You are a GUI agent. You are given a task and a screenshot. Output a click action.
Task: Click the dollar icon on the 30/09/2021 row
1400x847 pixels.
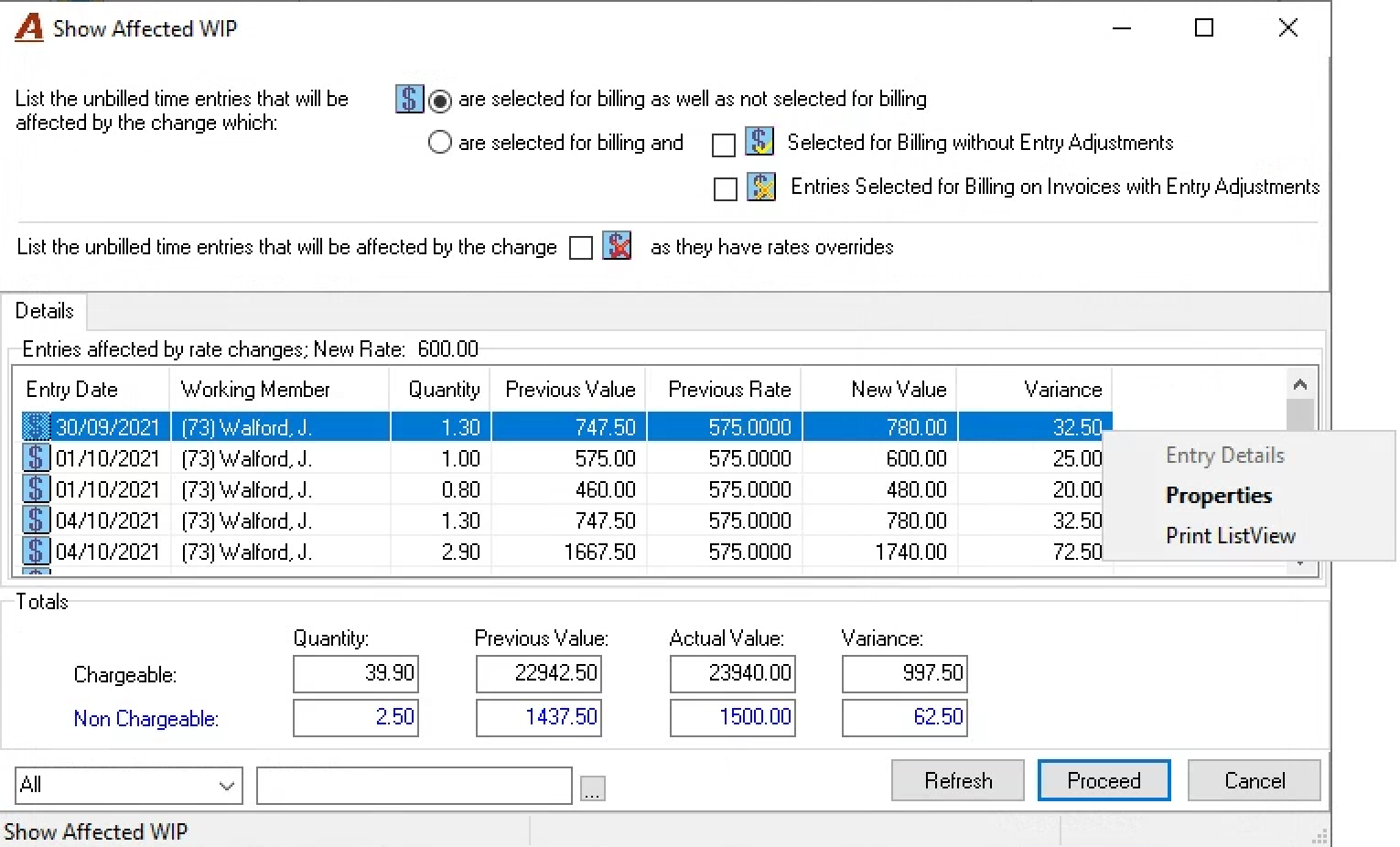[x=36, y=427]
